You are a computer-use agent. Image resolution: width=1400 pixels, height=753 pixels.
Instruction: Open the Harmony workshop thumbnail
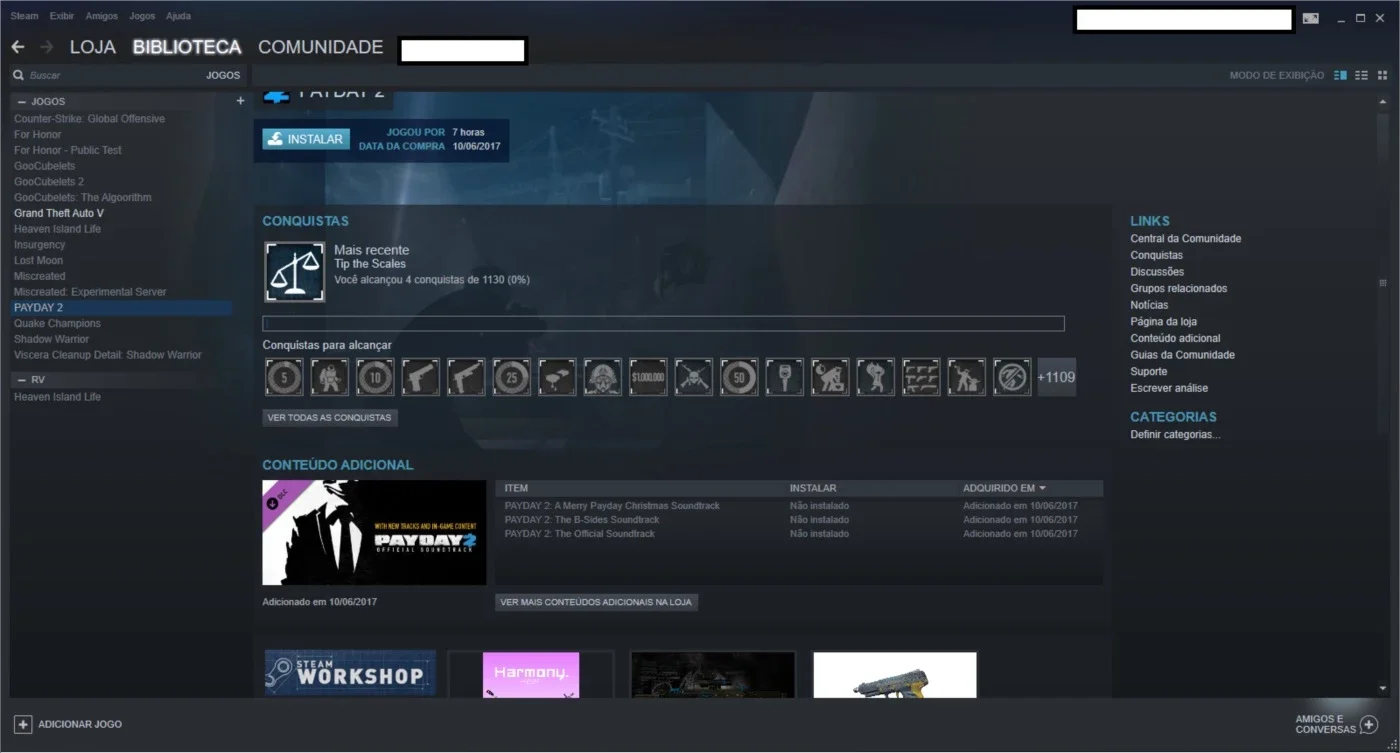click(x=530, y=674)
